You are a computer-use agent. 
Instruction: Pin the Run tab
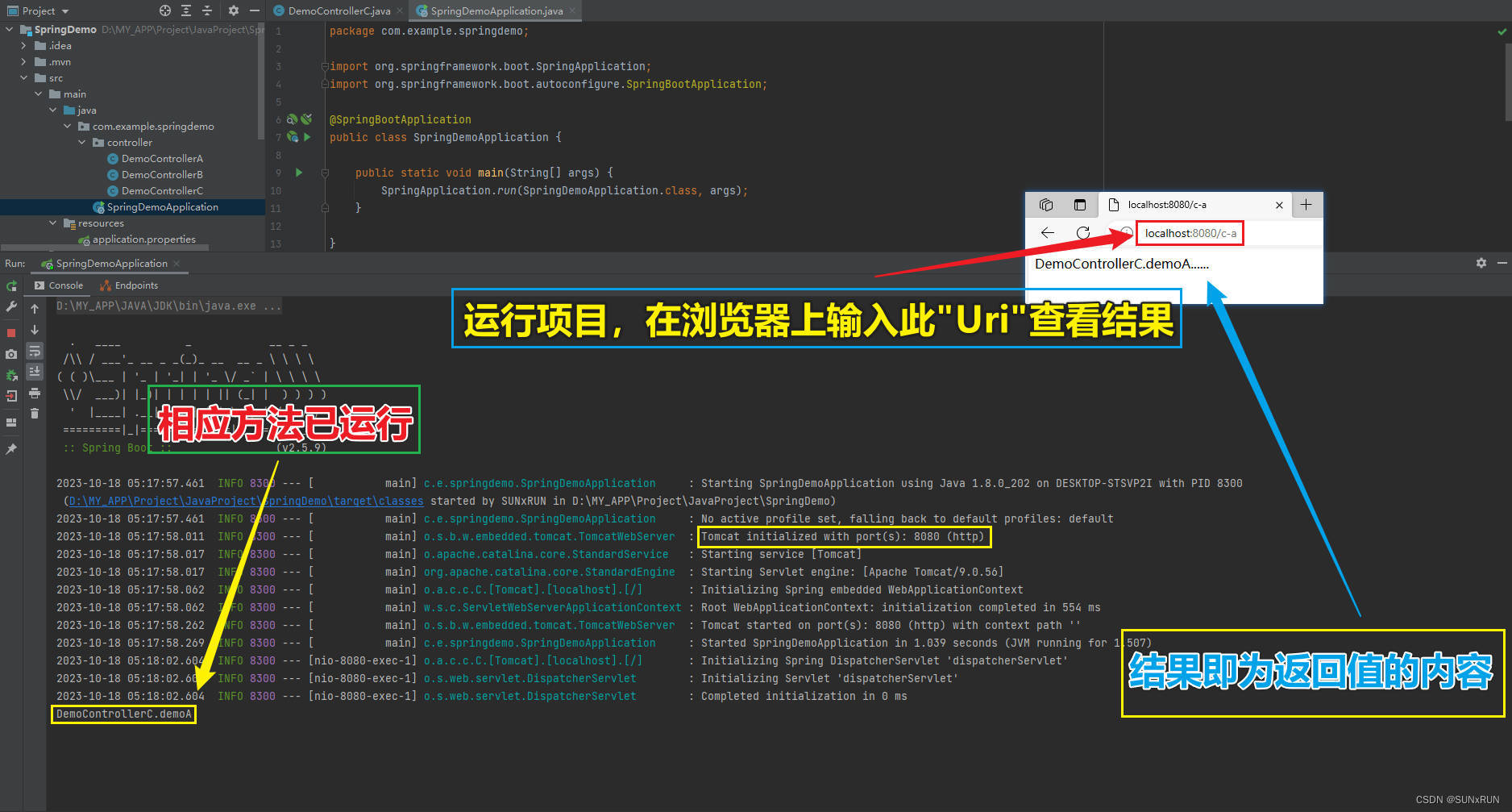[11, 449]
